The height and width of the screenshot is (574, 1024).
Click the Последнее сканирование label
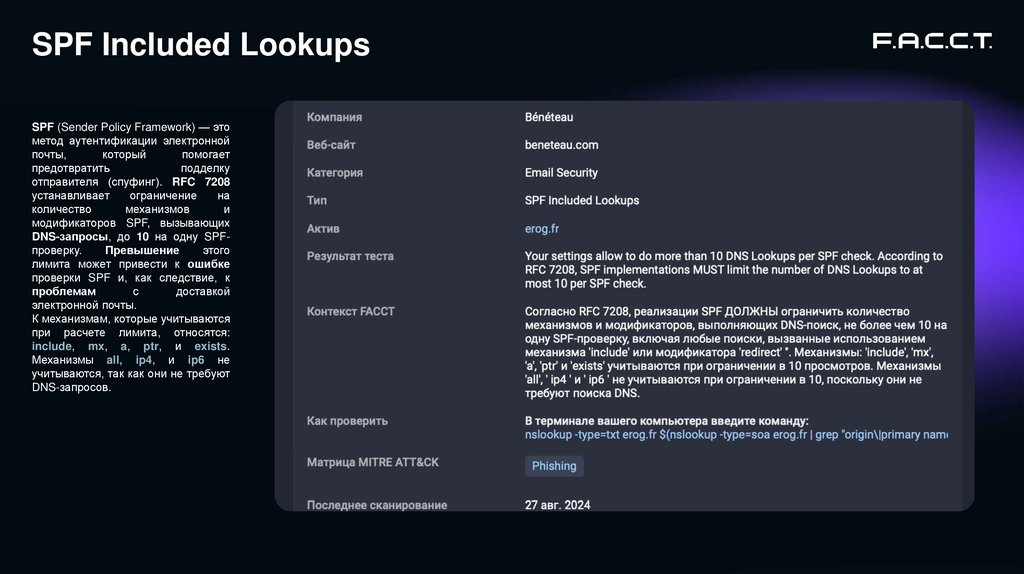pos(376,505)
